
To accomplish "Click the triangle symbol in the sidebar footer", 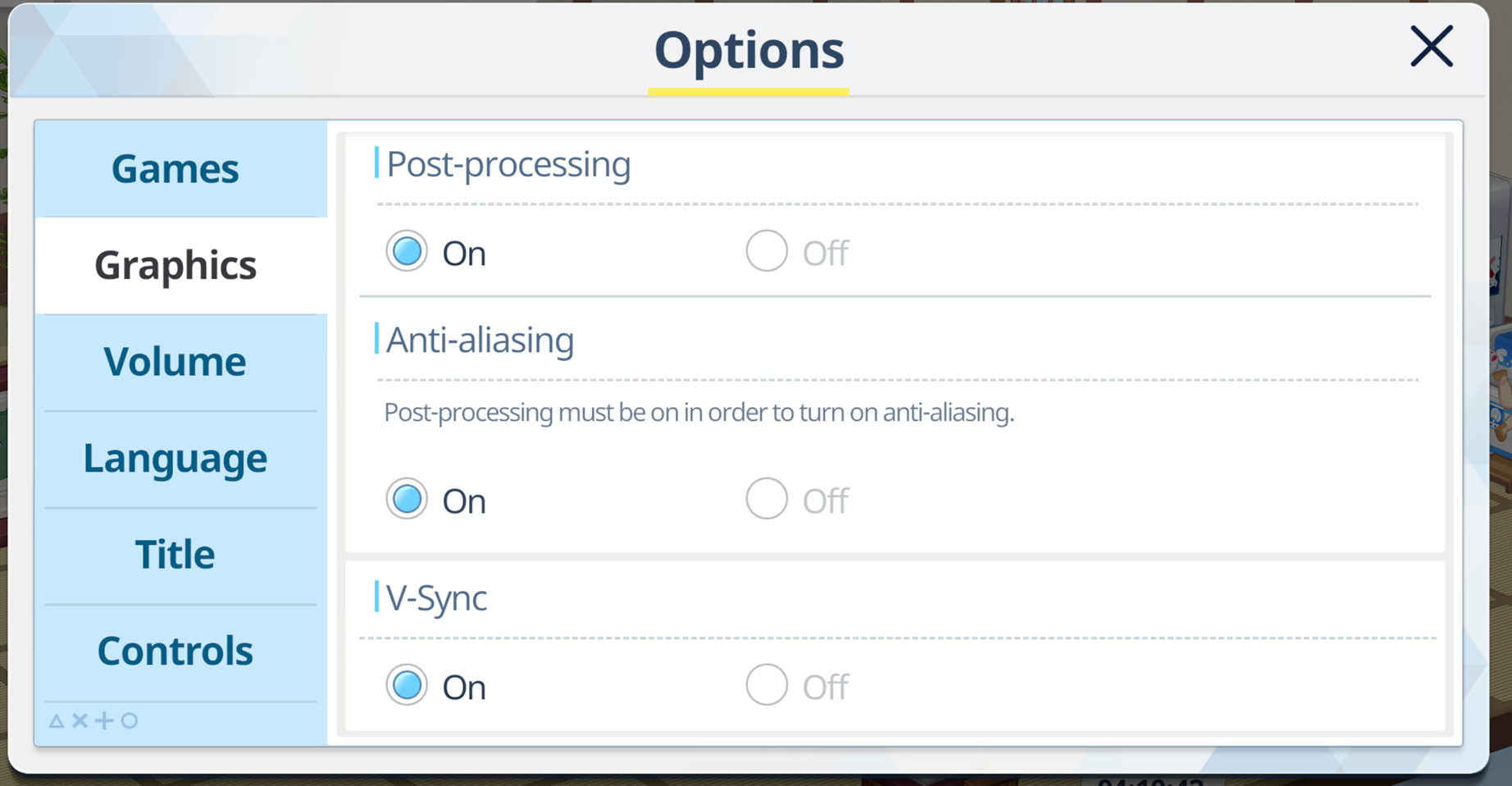I will coord(56,721).
